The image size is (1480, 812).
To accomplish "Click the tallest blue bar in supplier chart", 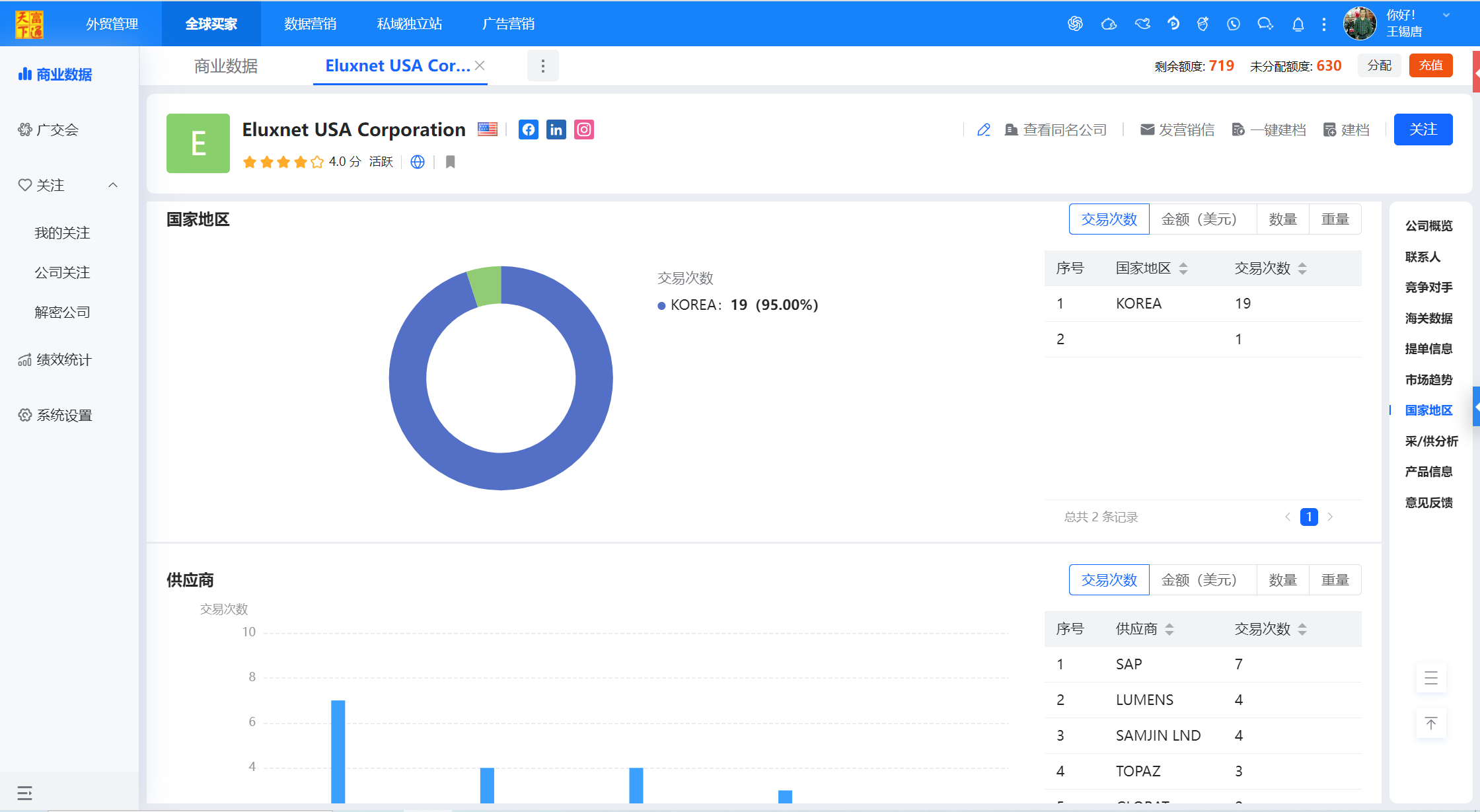I will pos(338,752).
